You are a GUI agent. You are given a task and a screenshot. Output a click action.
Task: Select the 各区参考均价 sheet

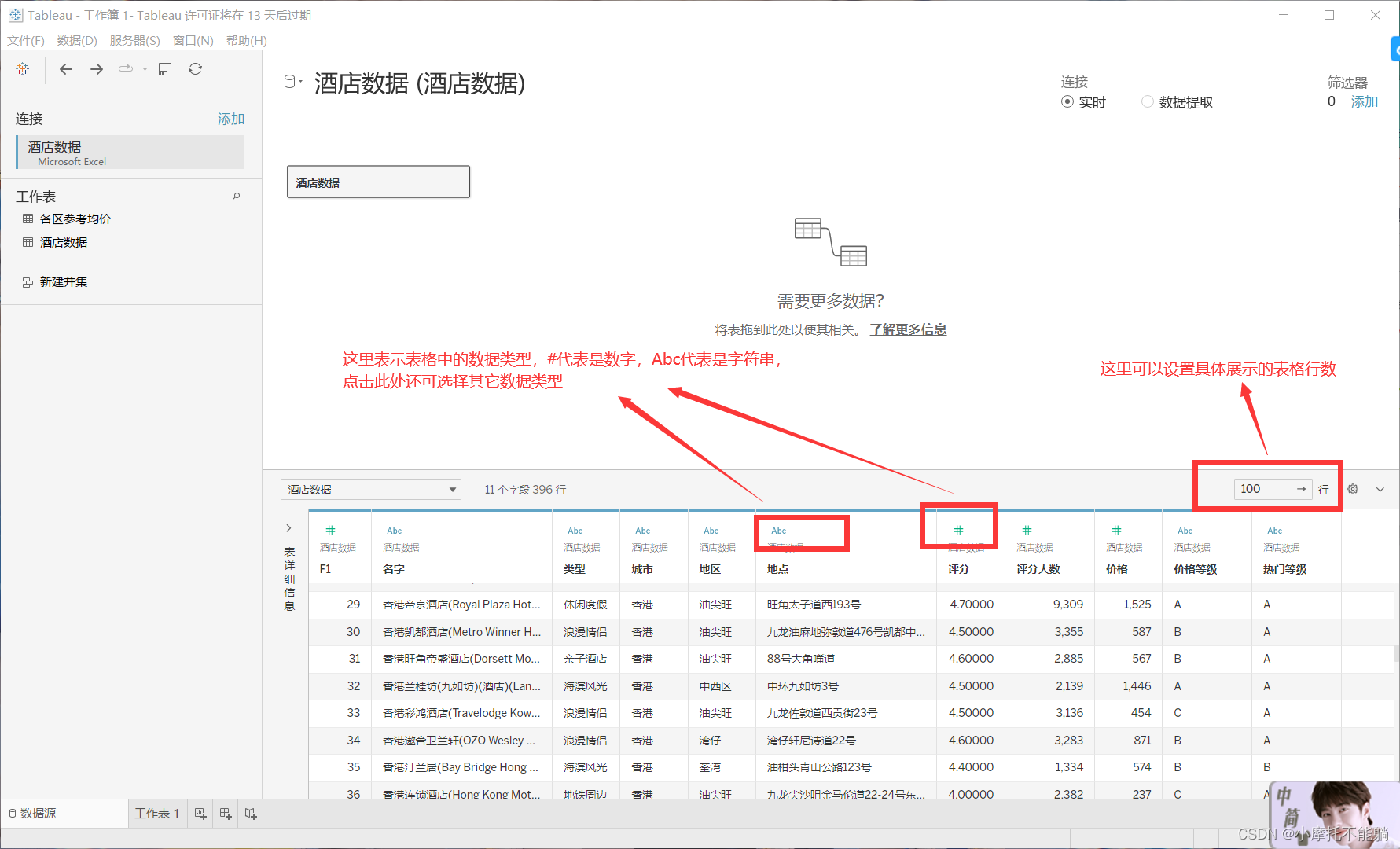pyautogui.click(x=75, y=219)
